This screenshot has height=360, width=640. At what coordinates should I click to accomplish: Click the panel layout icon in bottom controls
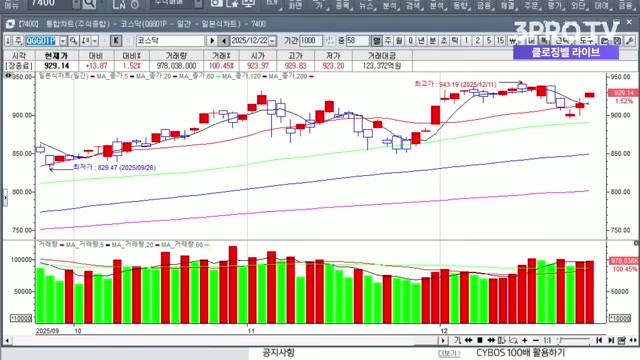502,340
